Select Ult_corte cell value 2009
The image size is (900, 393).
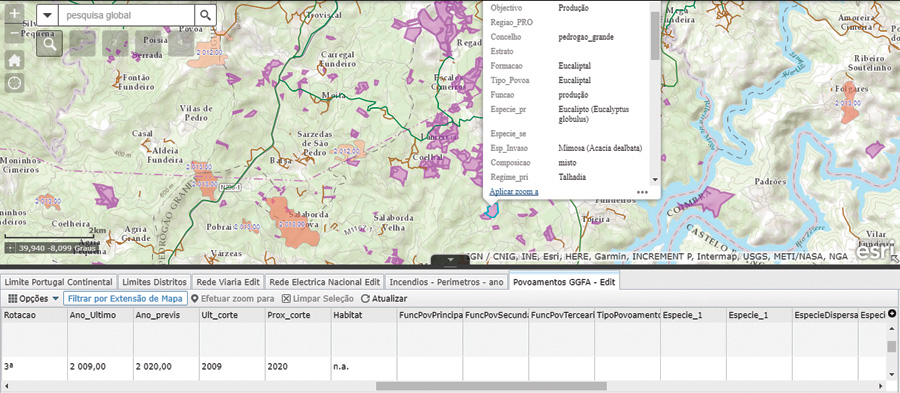point(231,367)
